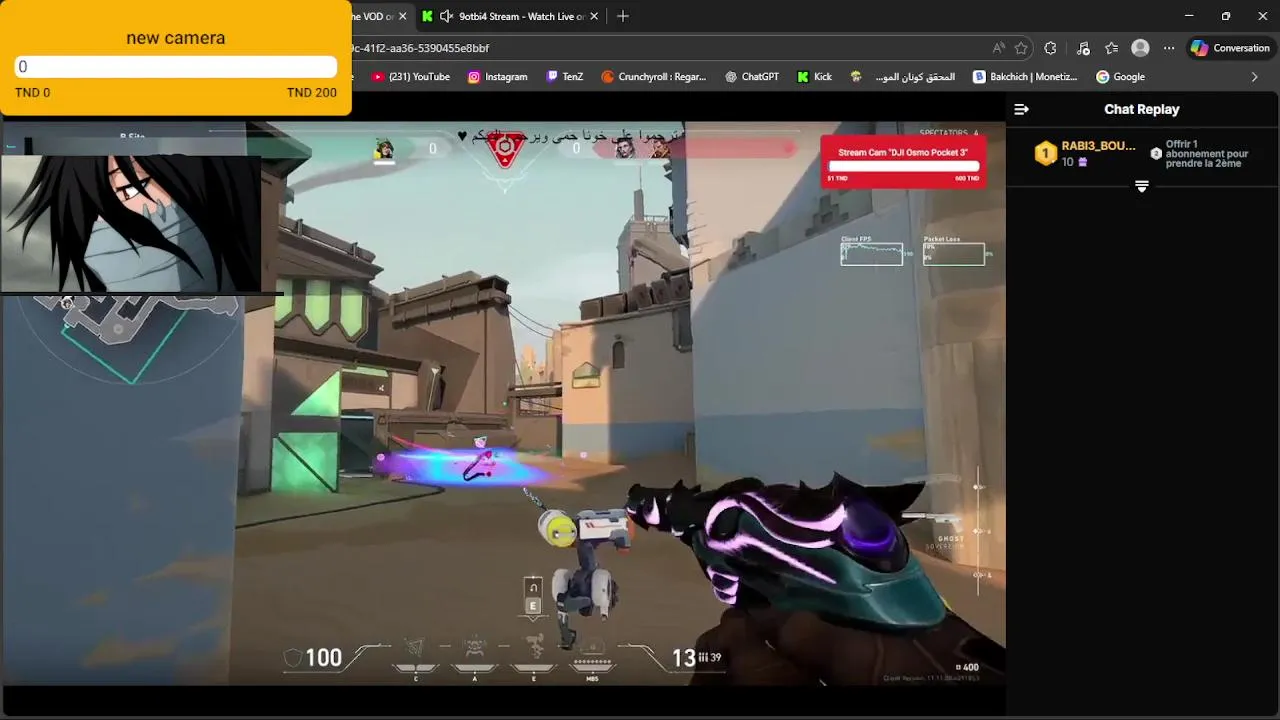Click the 'TND 0' starting amount label
Viewport: 1280px width, 720px height.
coord(32,92)
